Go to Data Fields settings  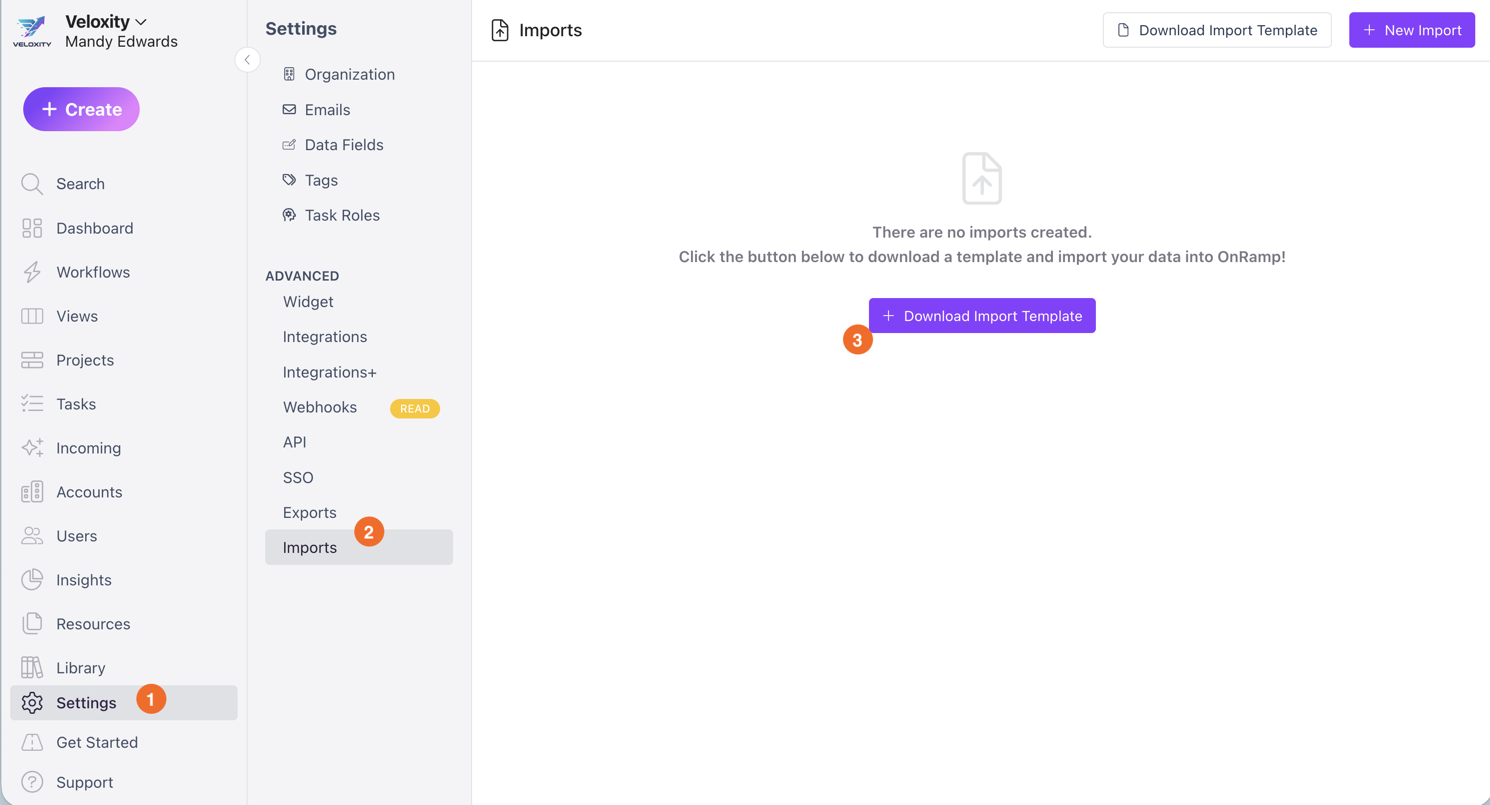pyautogui.click(x=344, y=145)
